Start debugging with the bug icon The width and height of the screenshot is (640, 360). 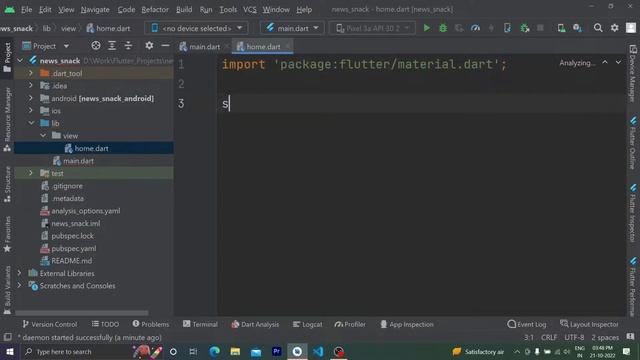tap(443, 28)
